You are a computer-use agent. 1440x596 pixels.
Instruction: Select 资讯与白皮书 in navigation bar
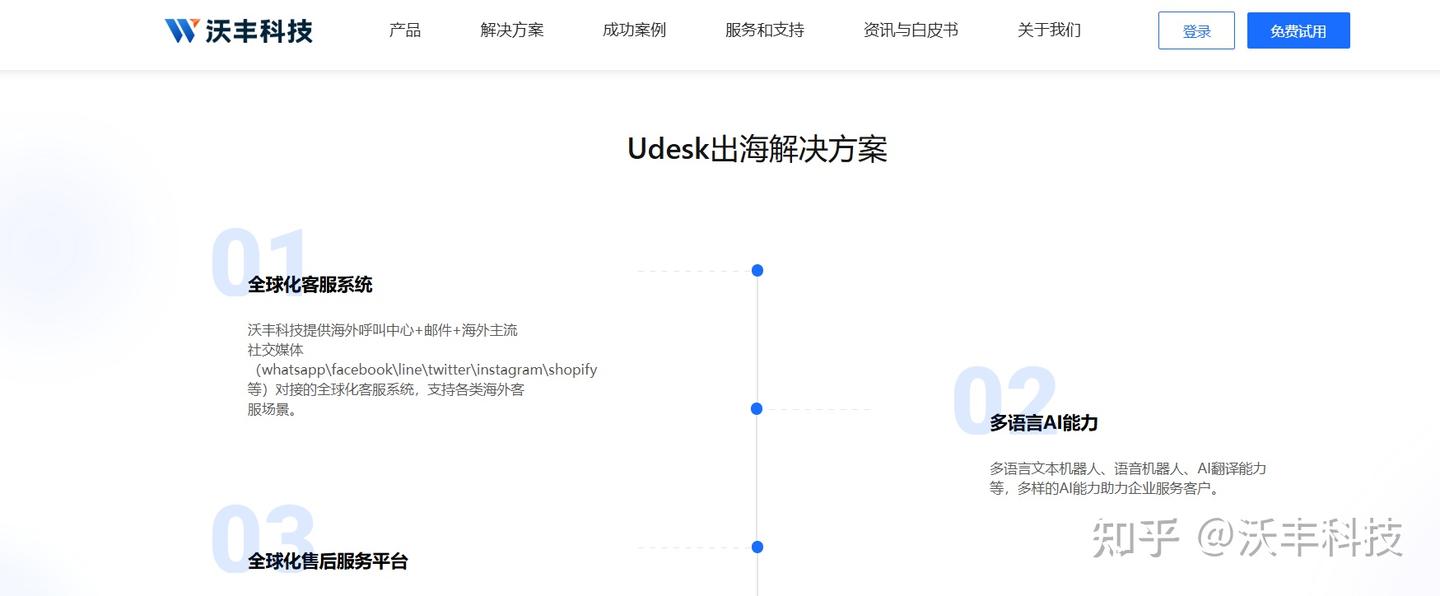click(911, 30)
